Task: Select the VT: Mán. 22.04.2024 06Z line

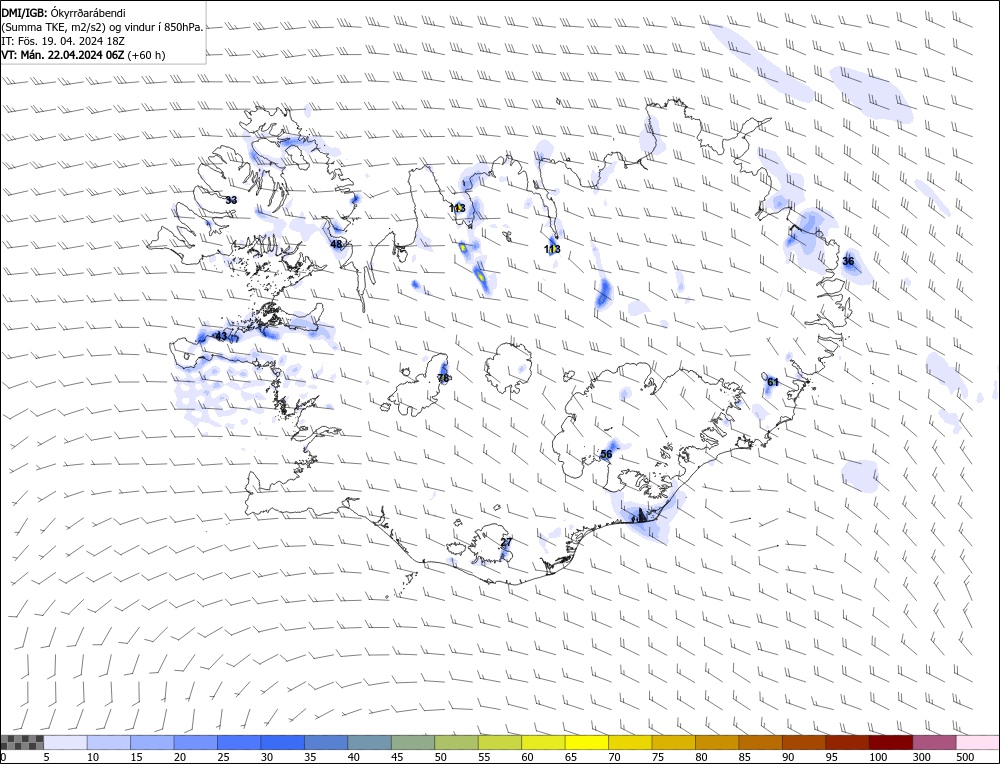Action: [83, 55]
